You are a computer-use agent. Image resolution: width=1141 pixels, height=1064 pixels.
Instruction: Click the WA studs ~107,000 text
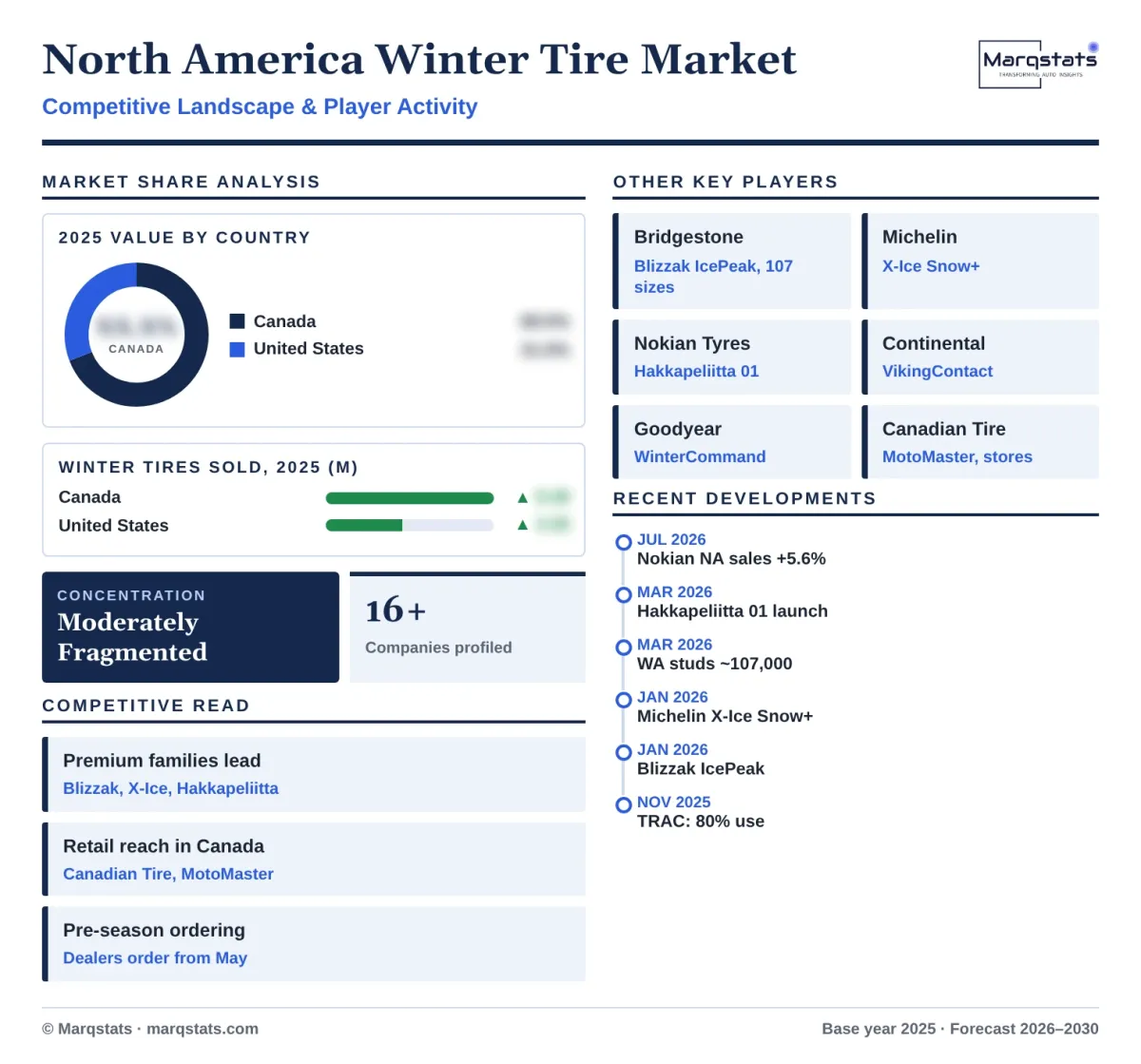click(714, 664)
